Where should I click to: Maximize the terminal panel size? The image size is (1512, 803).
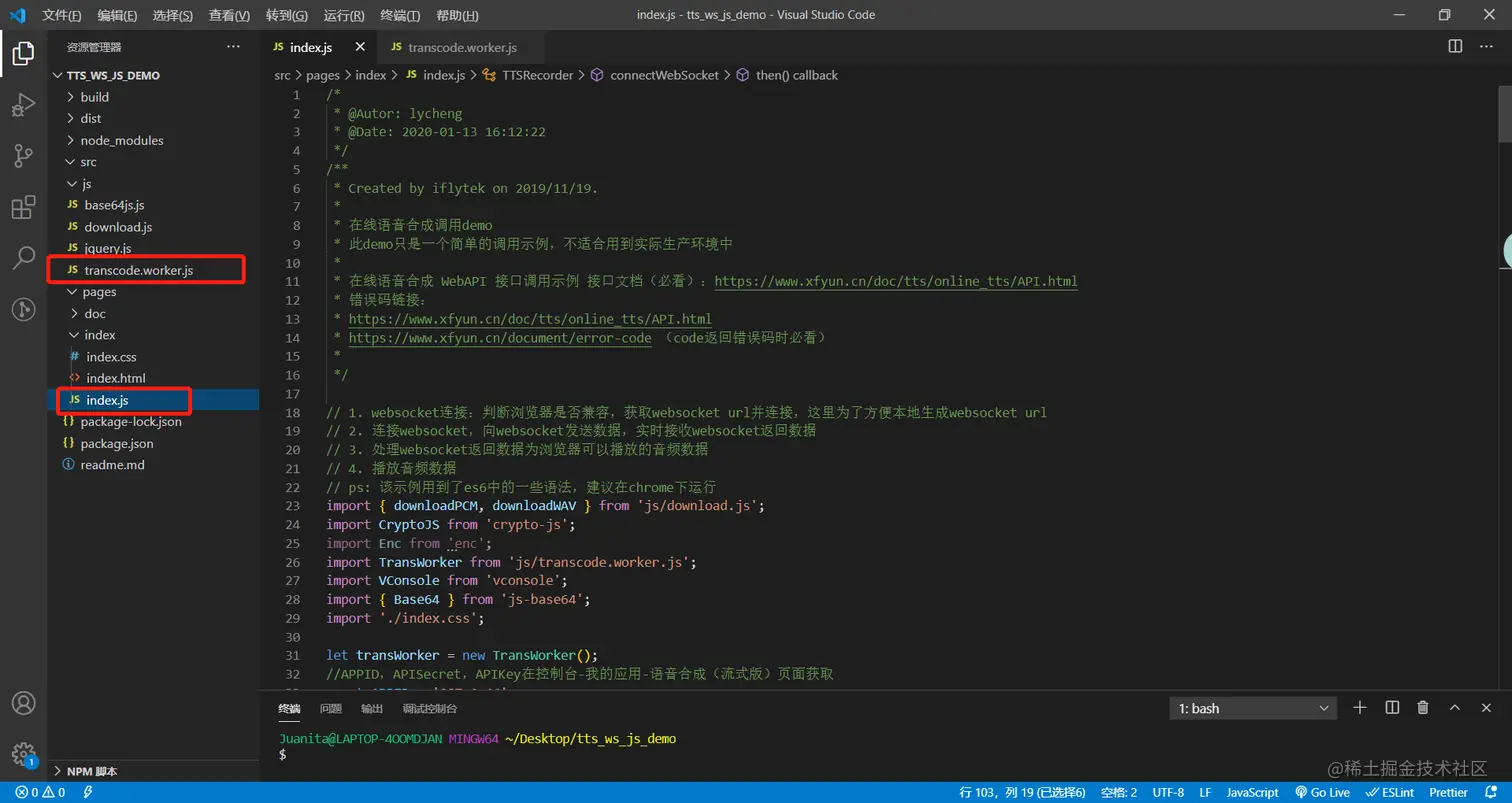[1455, 708]
